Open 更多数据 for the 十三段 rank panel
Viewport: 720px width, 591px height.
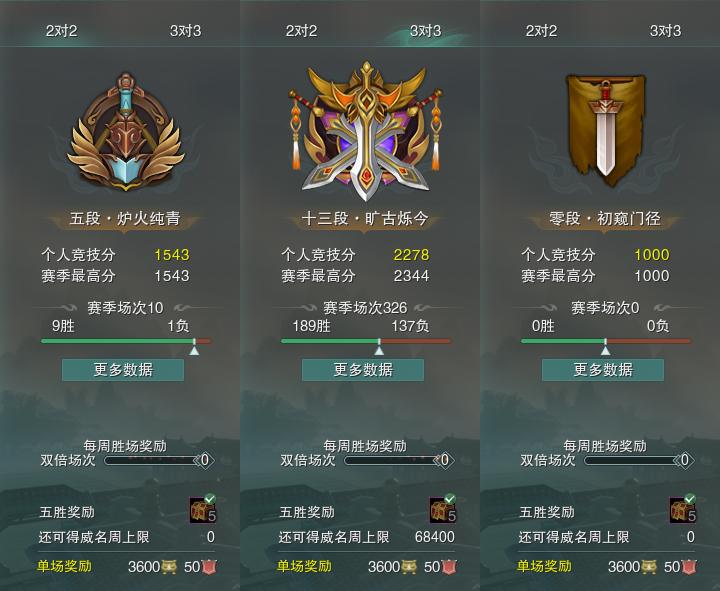[x=363, y=370]
